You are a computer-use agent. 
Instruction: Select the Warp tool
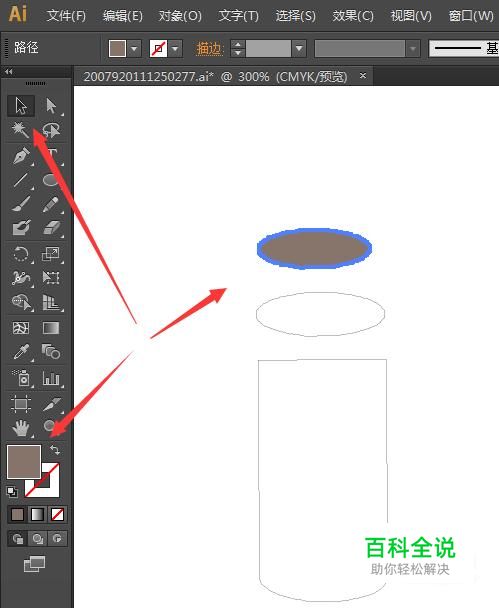tap(21, 278)
